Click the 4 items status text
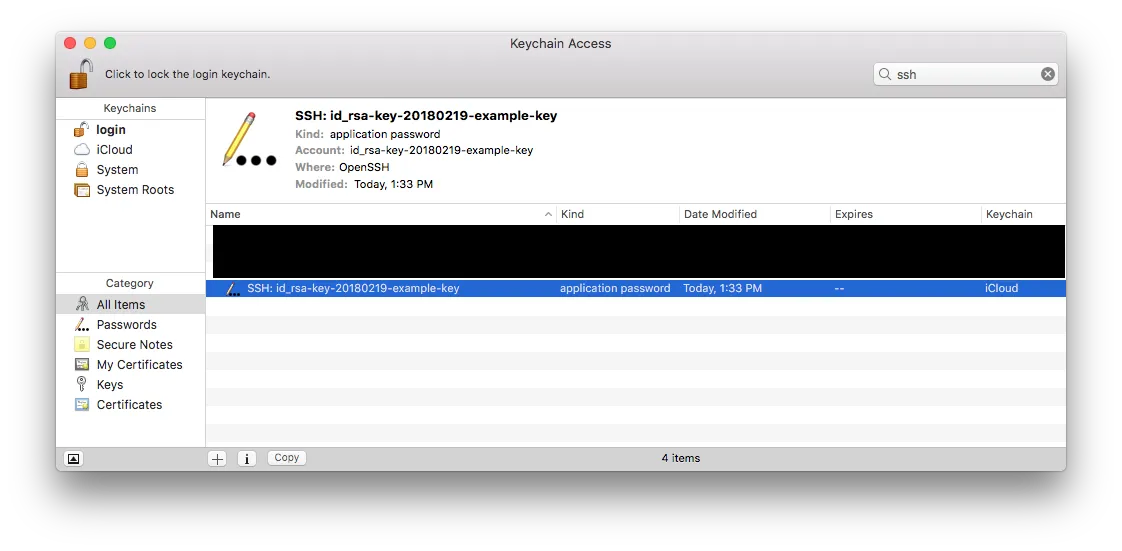 680,458
